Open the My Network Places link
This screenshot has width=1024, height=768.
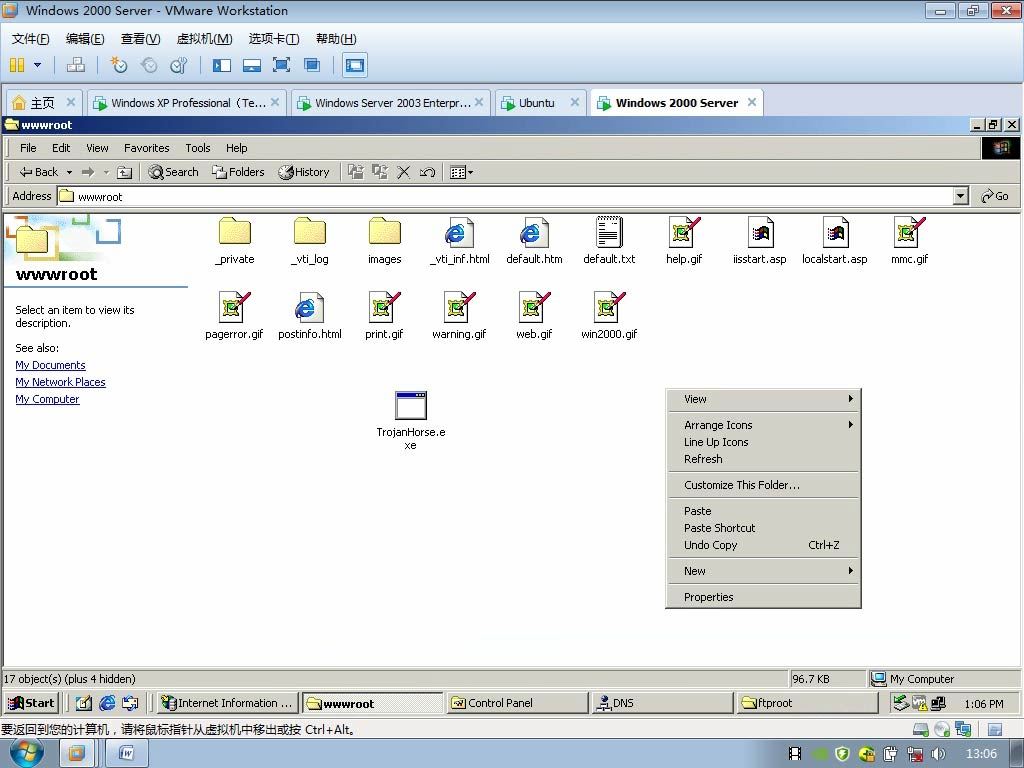tap(60, 382)
